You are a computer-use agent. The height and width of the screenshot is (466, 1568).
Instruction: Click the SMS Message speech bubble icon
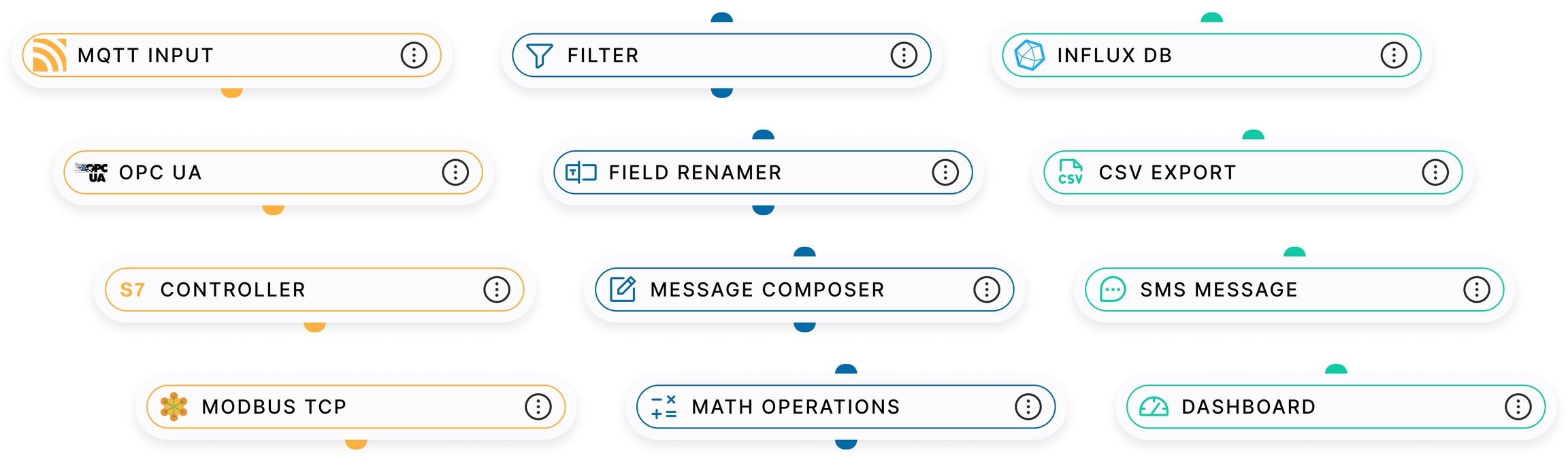(1113, 290)
